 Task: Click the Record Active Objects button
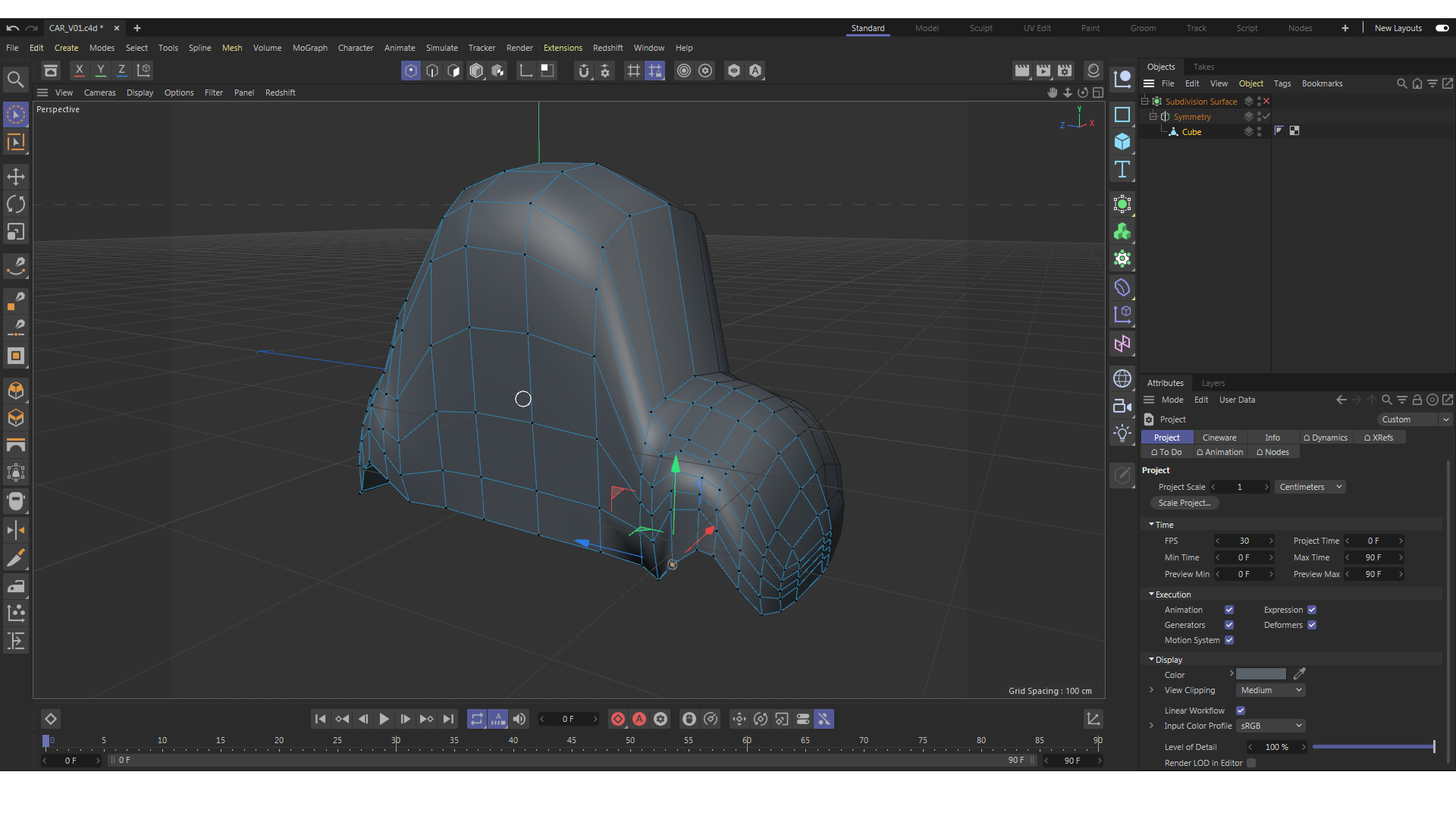click(x=618, y=719)
